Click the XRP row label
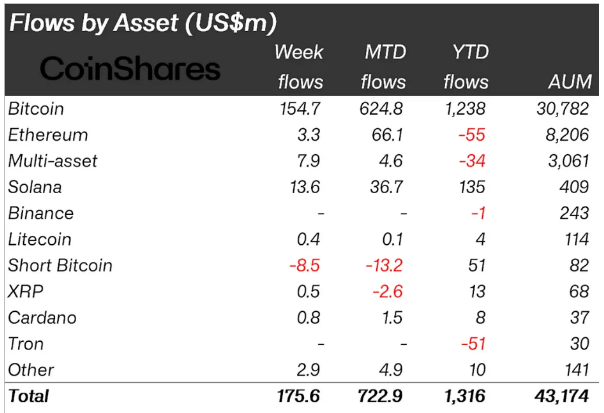 [26, 291]
